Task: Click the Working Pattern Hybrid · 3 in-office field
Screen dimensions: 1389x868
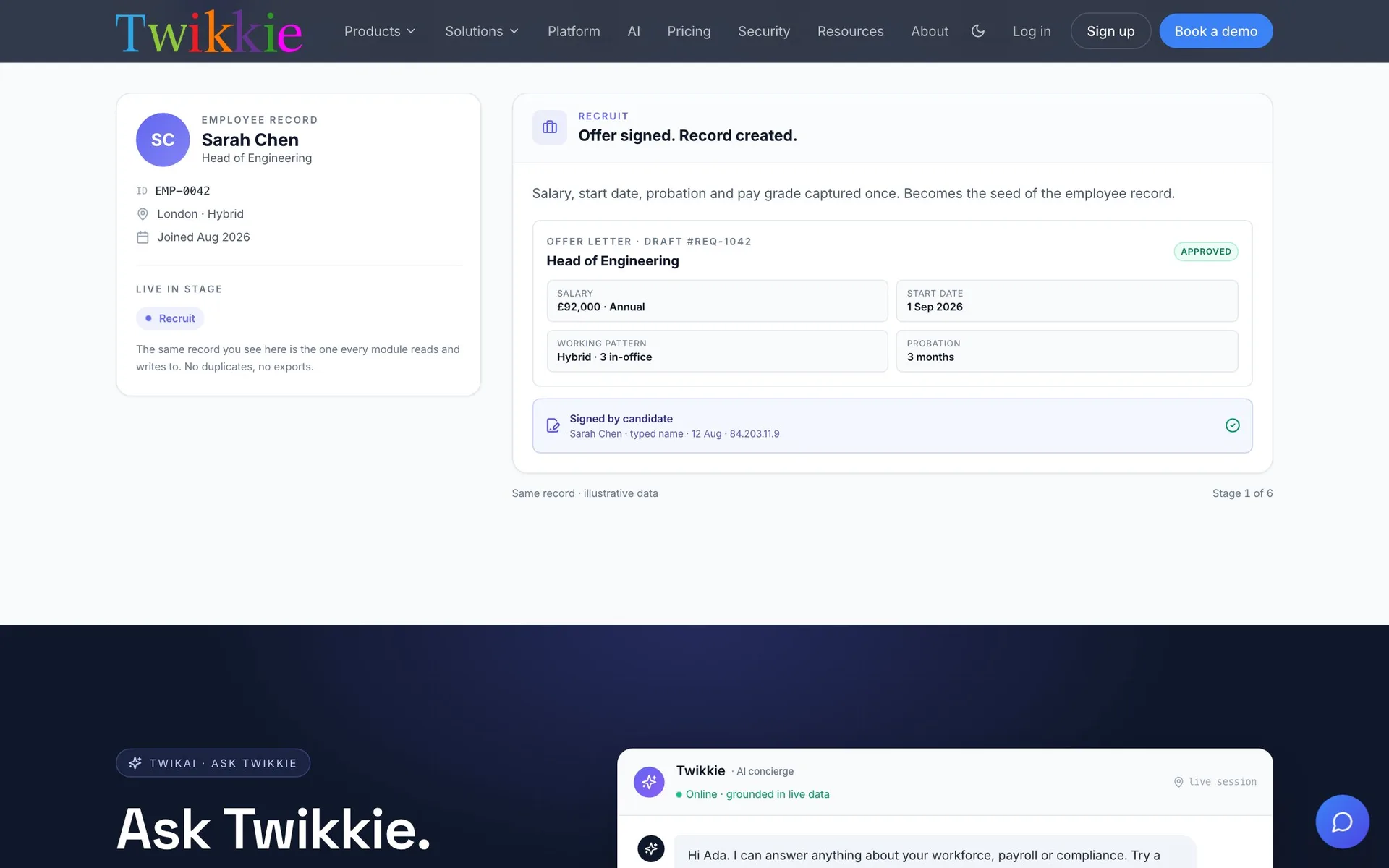Action: pos(717,351)
